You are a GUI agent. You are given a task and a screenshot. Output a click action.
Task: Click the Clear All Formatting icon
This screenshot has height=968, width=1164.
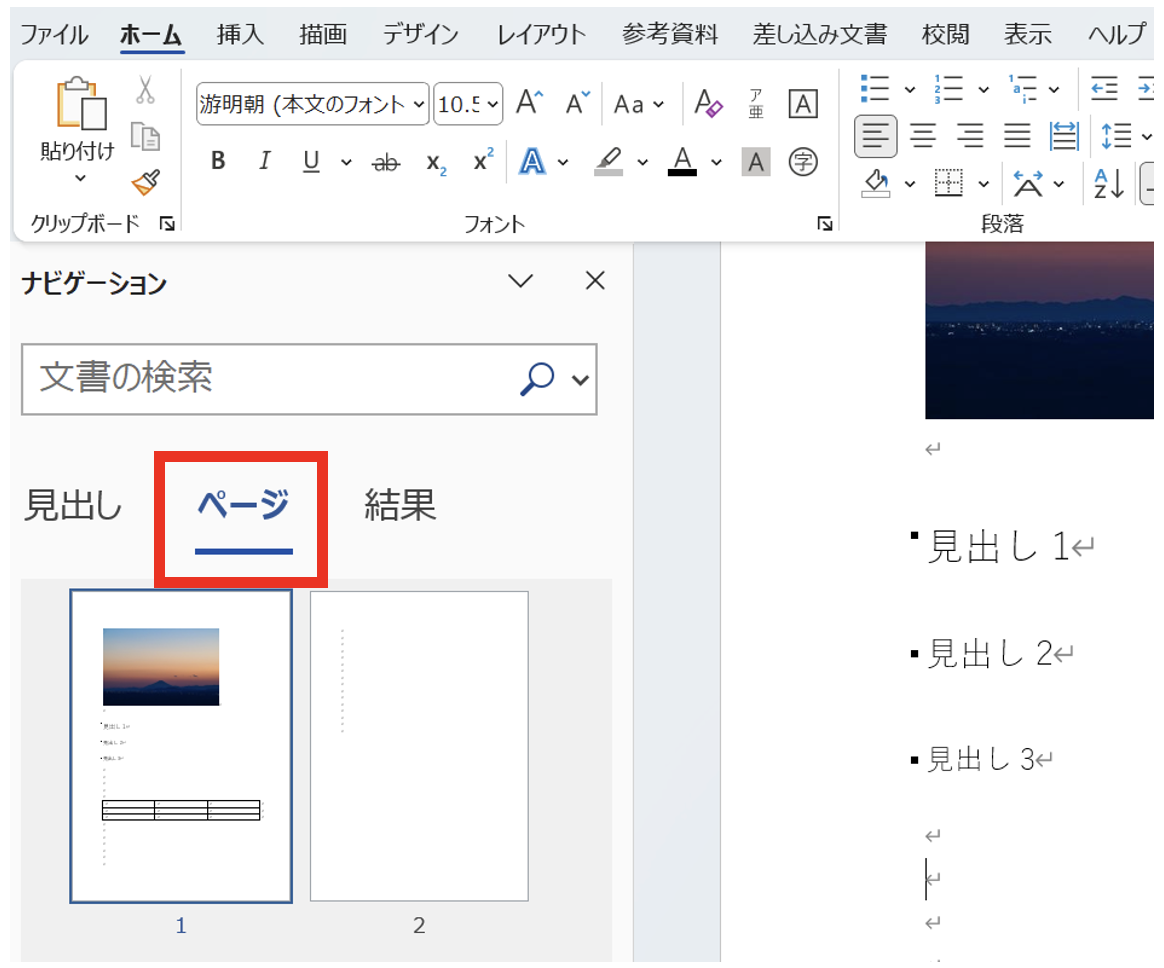pos(708,104)
